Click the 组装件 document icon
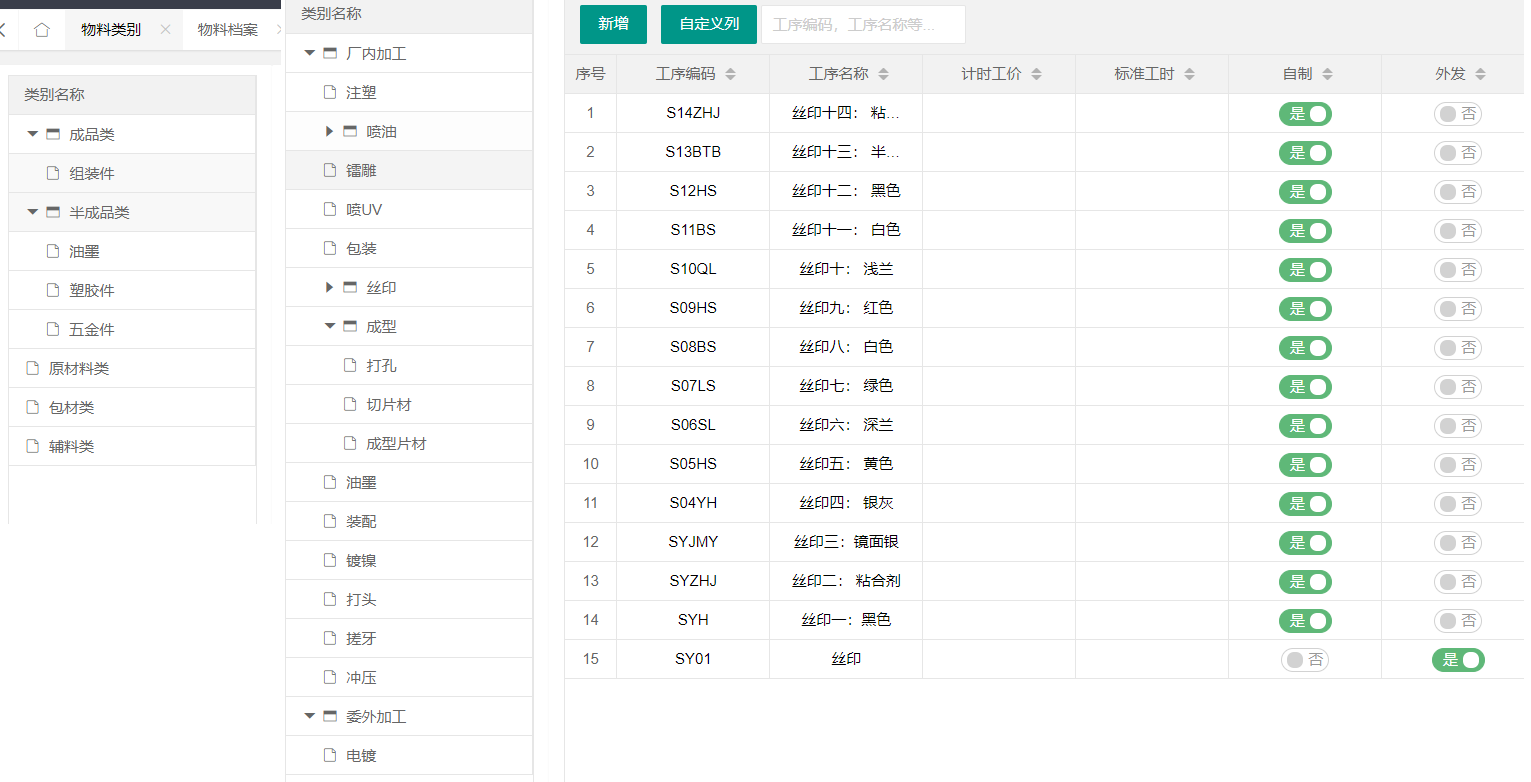This screenshot has width=1531, height=782. pos(53,174)
